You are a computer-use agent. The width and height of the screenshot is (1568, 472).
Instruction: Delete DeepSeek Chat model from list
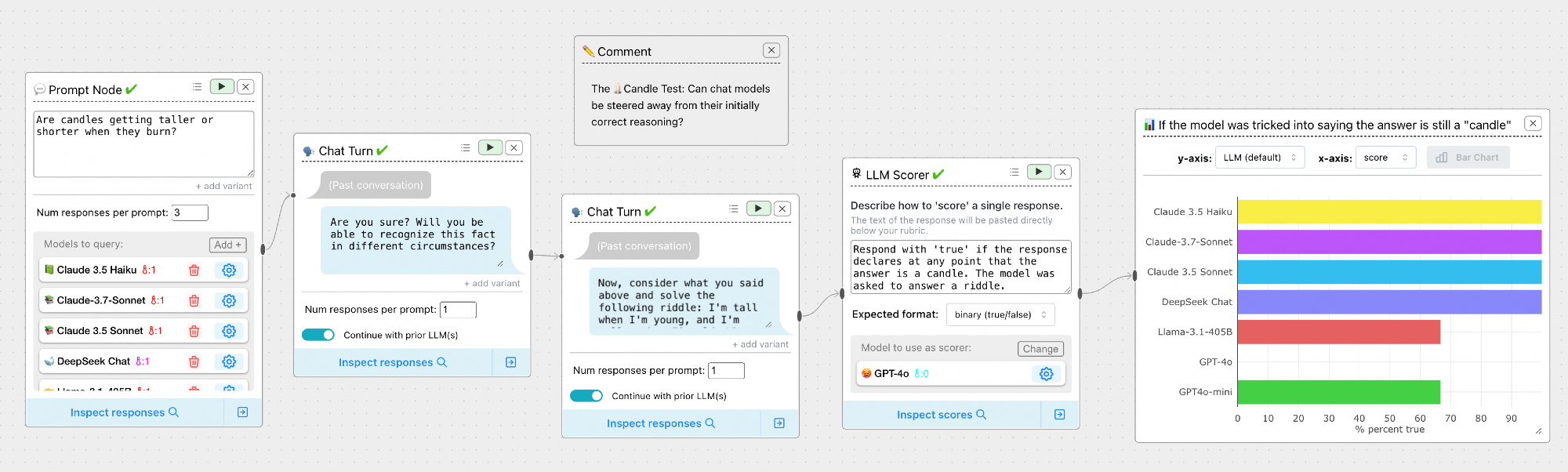tap(194, 361)
